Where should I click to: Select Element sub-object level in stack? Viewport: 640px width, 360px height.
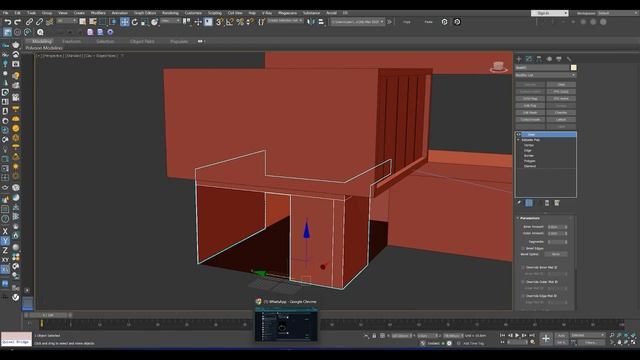(530, 166)
